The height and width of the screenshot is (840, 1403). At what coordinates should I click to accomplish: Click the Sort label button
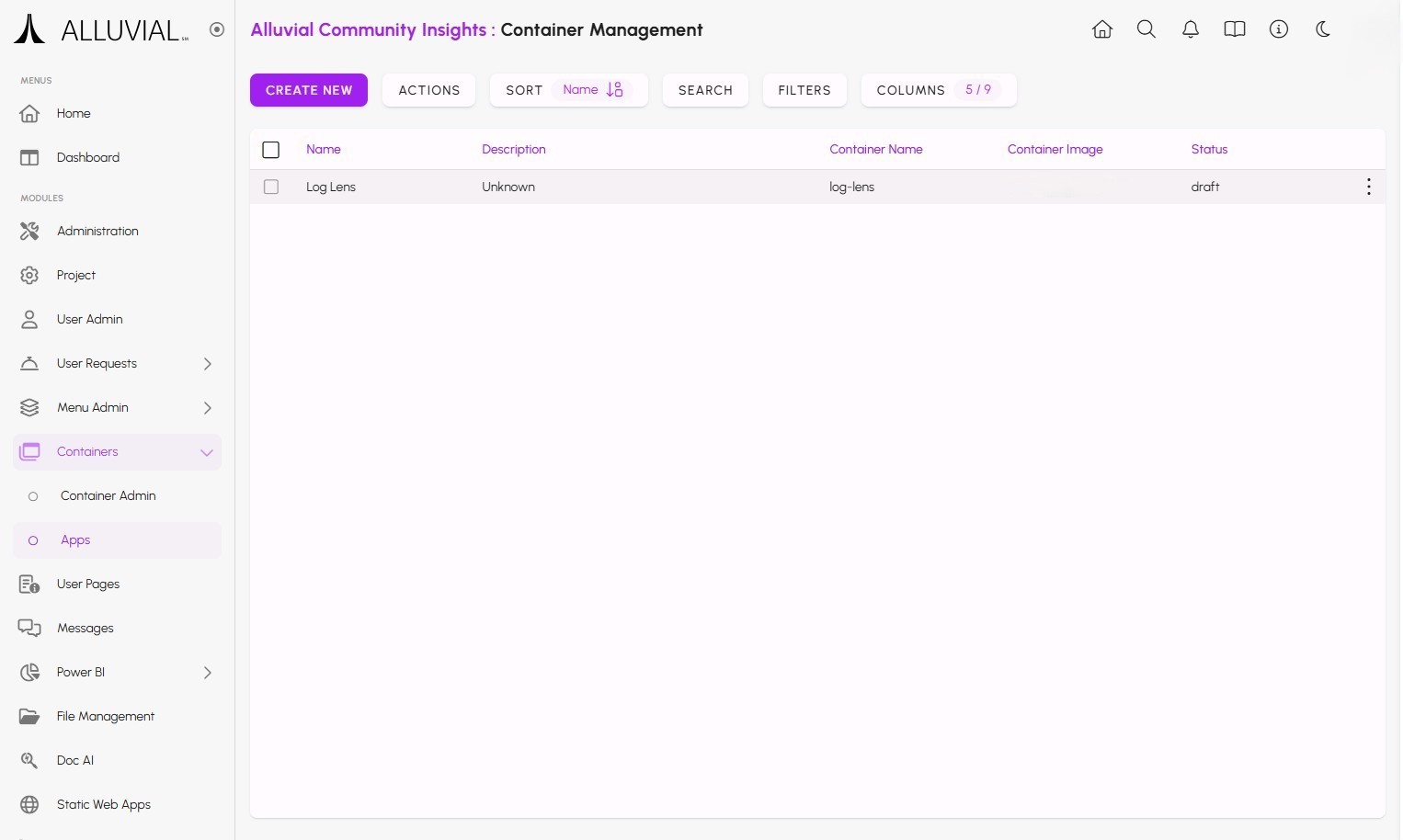524,90
